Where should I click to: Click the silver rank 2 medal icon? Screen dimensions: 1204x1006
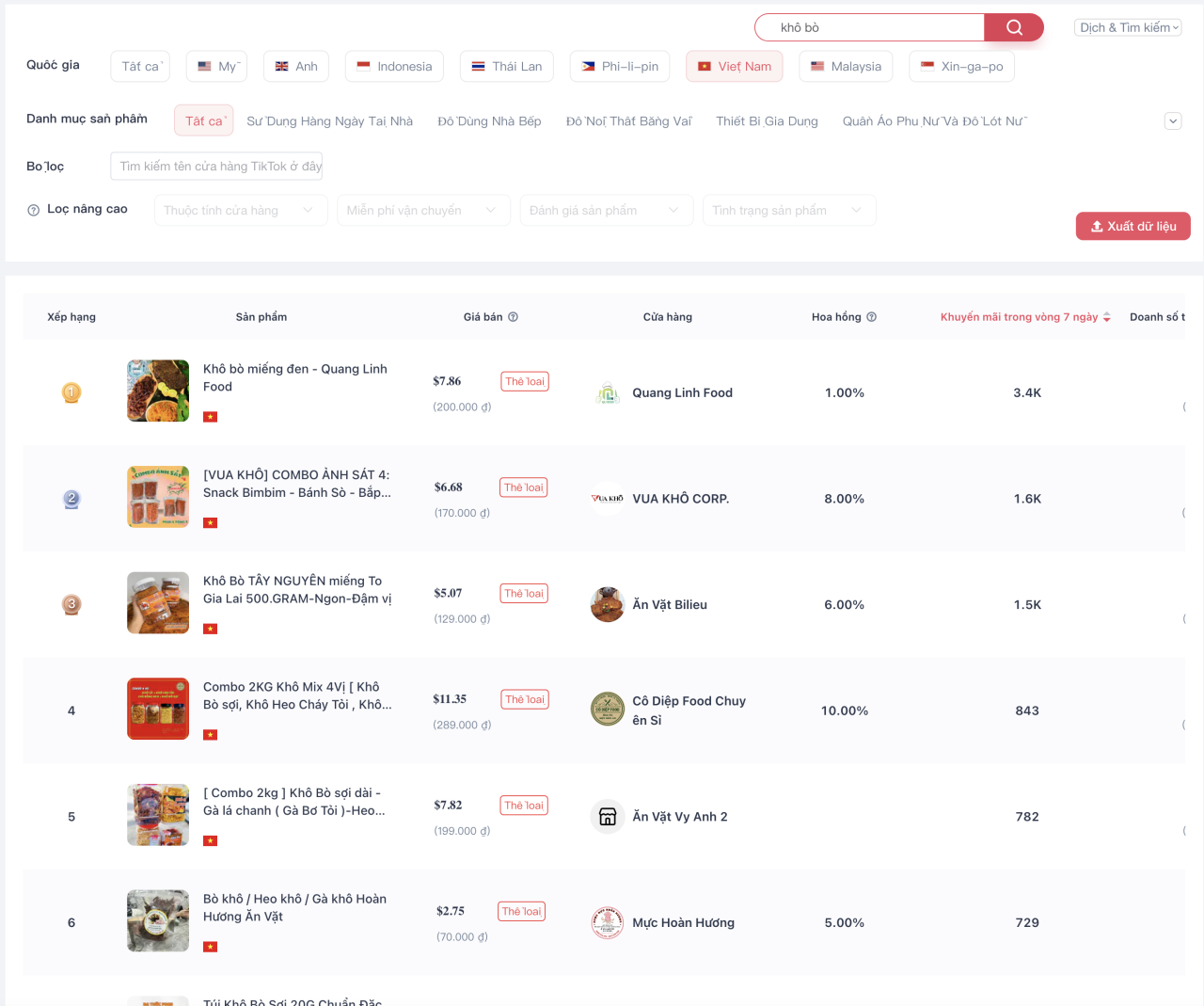click(x=71, y=499)
